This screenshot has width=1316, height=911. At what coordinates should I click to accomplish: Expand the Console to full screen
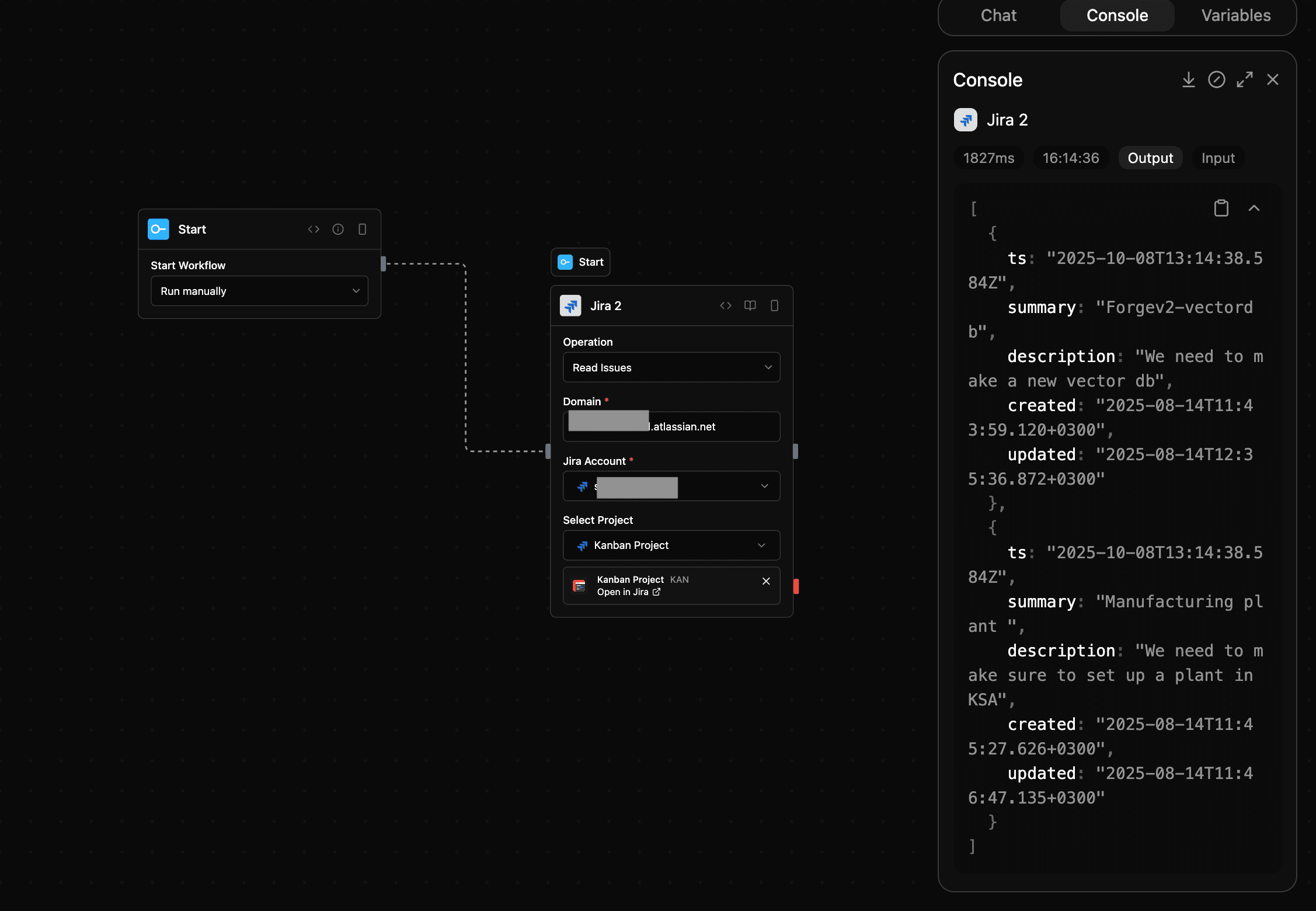click(x=1244, y=79)
